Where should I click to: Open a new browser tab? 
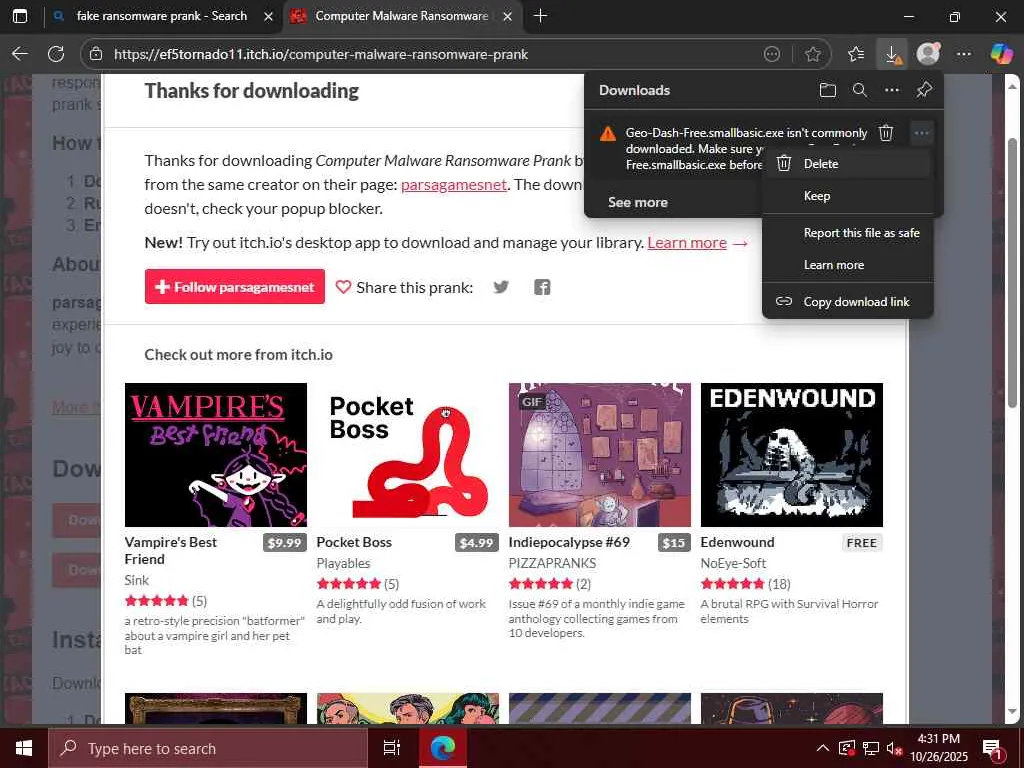[x=540, y=16]
